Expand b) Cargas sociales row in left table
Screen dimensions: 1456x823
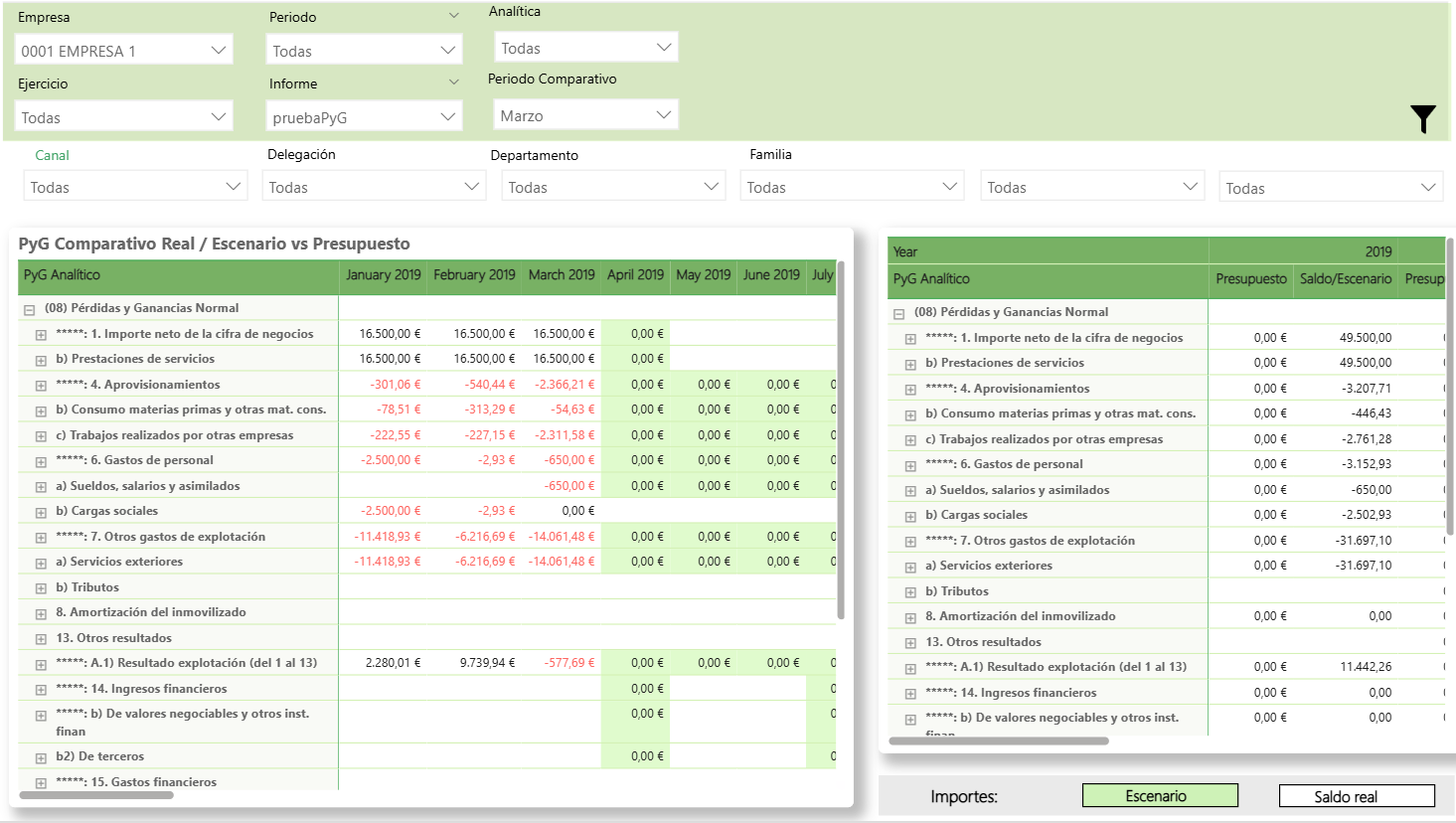pyautogui.click(x=41, y=512)
